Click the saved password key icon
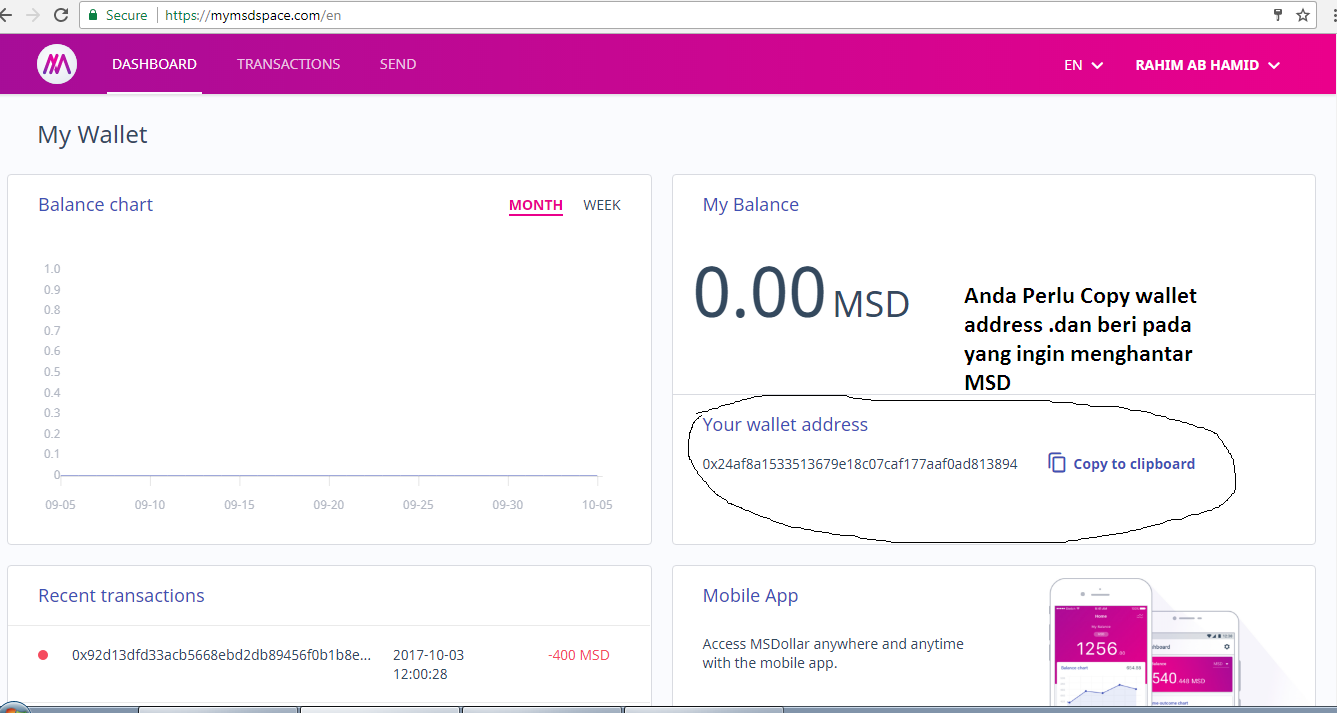The height and width of the screenshot is (713, 1337). click(x=1278, y=15)
